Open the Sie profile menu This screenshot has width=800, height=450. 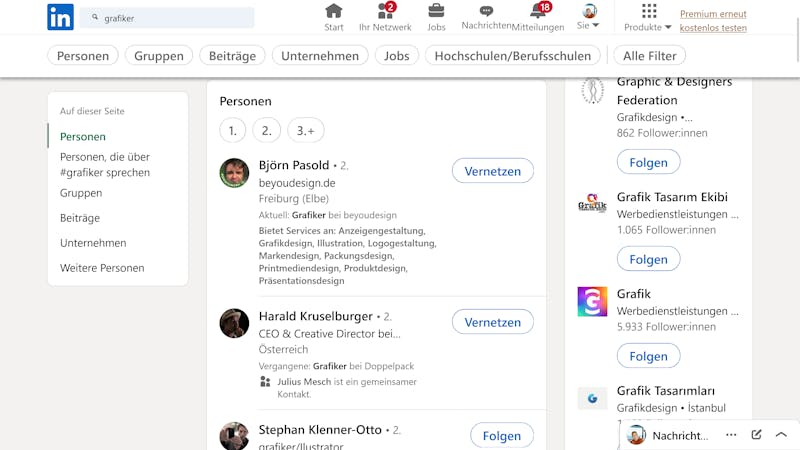pos(589,17)
